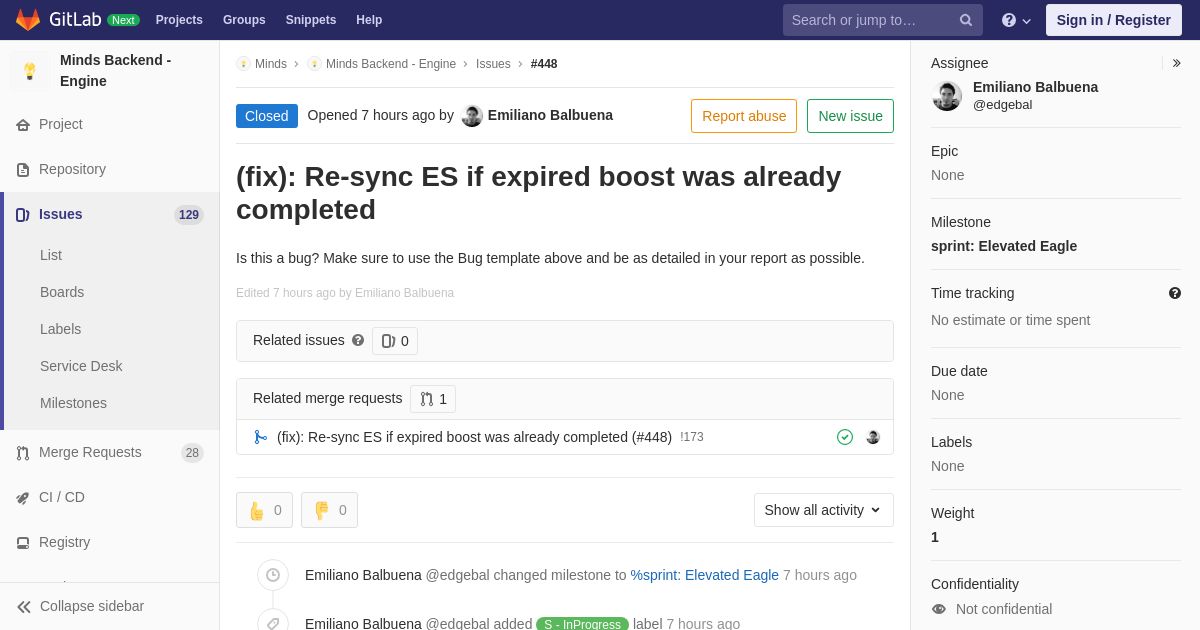Click #448 breadcrumb link

(544, 64)
